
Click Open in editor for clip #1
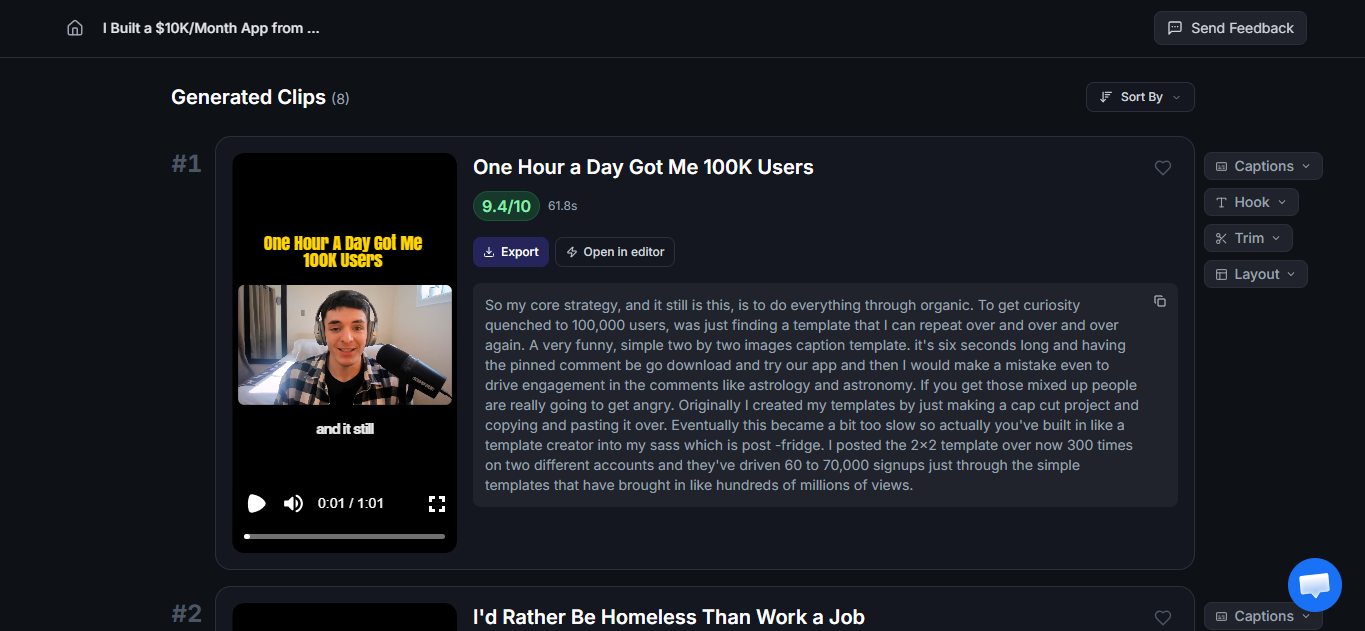click(615, 252)
